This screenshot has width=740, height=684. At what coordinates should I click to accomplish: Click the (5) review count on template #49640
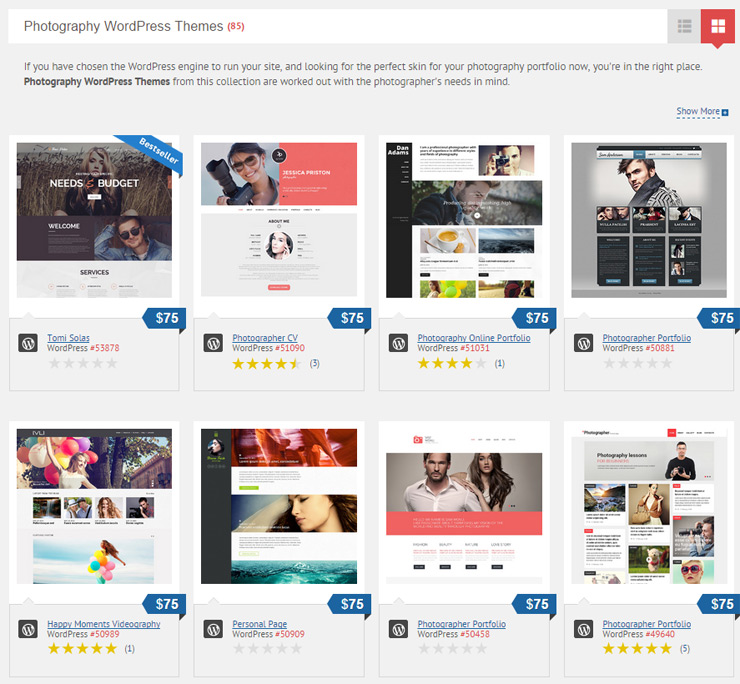[x=685, y=649]
